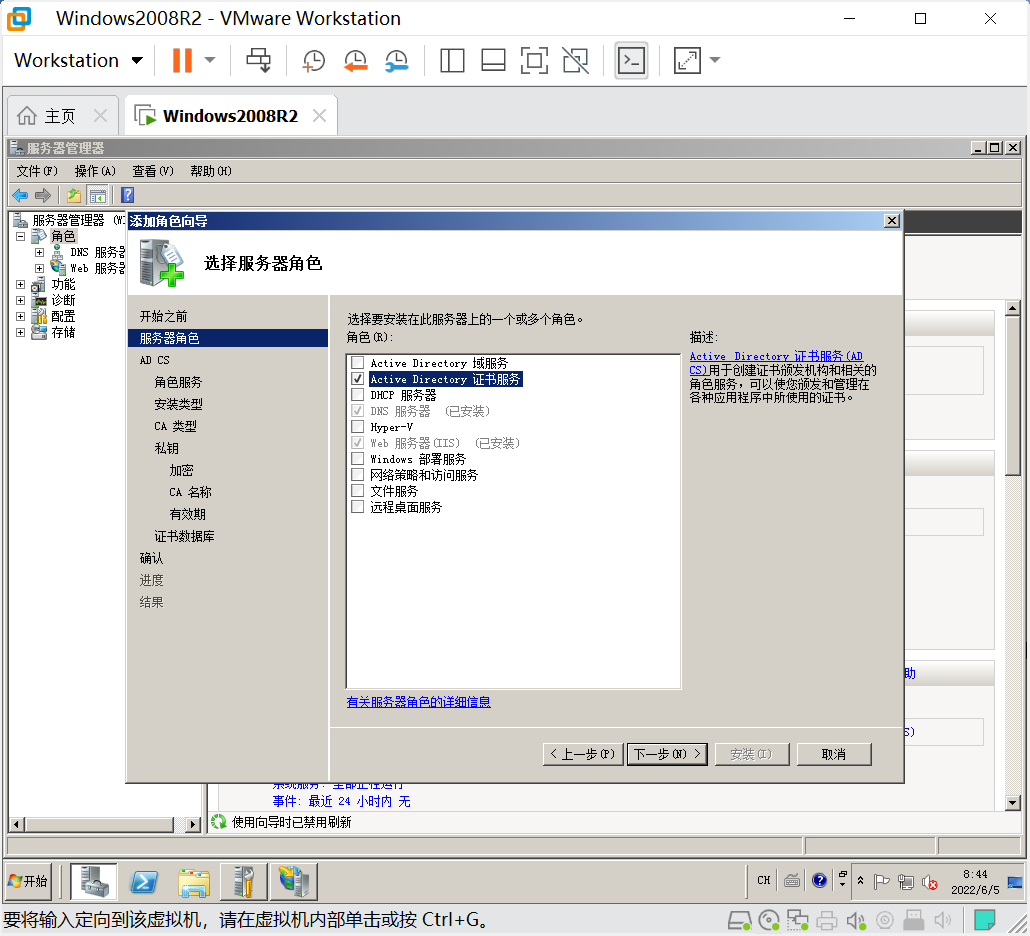Open the snapshot manager
This screenshot has height=936, width=1030.
tap(397, 60)
